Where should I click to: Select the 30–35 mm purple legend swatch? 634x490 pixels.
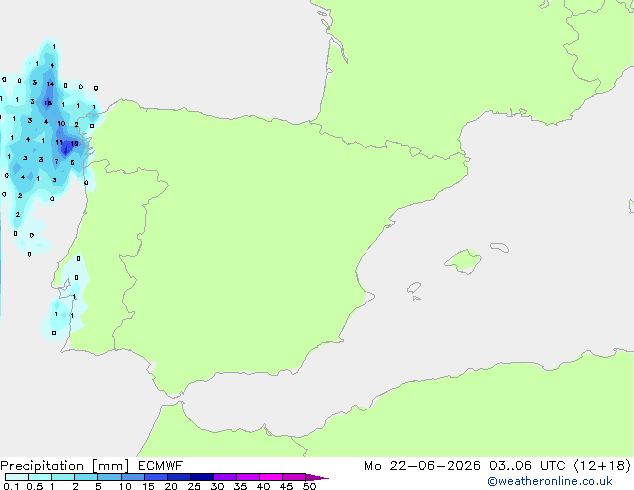coord(225,477)
